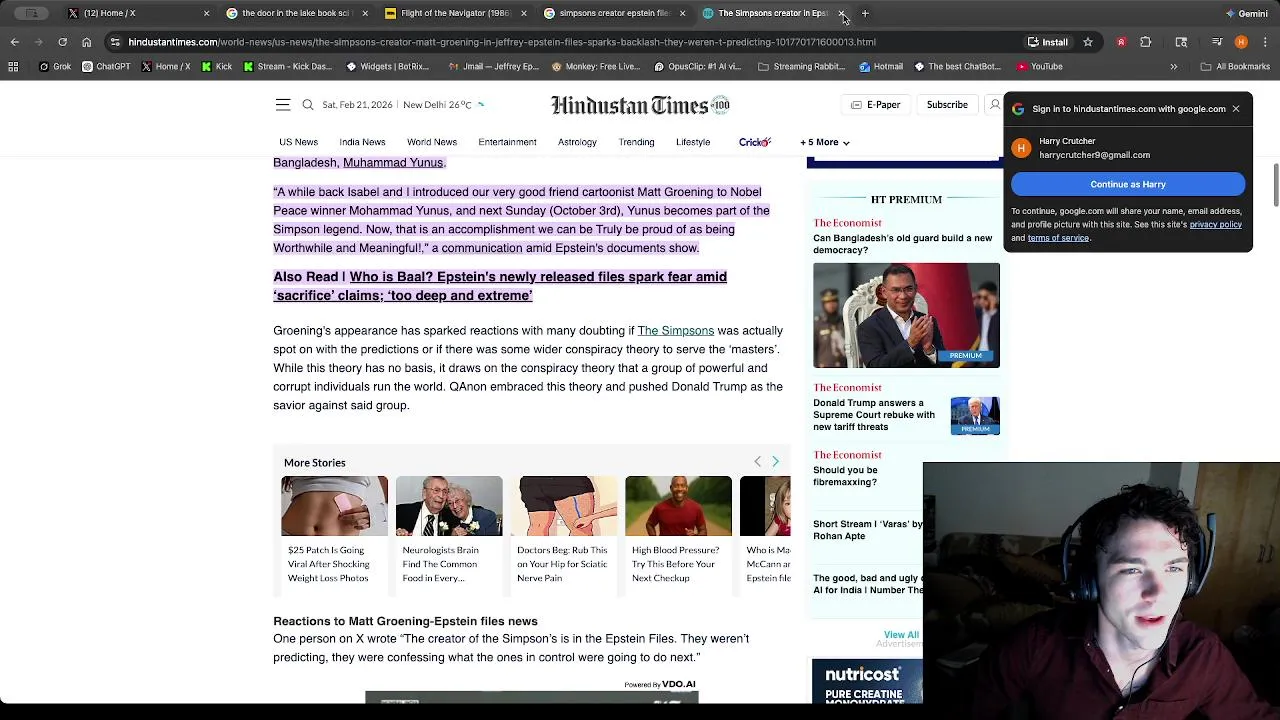Viewport: 1280px width, 720px height.
Task: Open the Extensions puzzle icon
Action: (1146, 42)
